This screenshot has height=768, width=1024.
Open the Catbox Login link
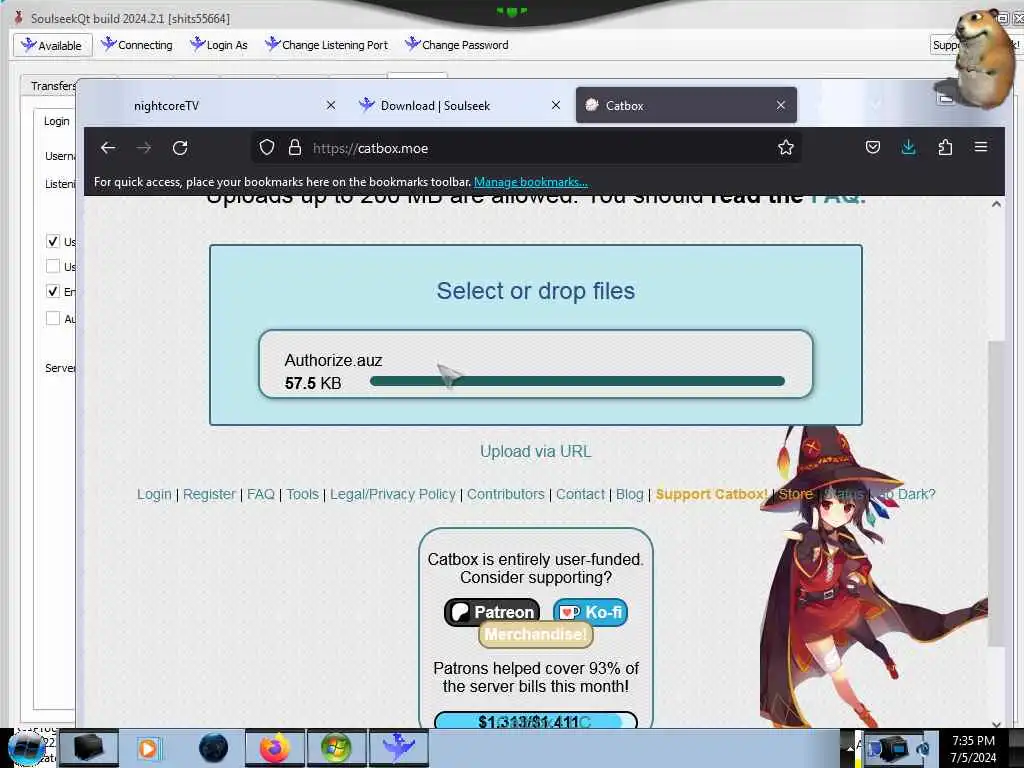coord(154,494)
